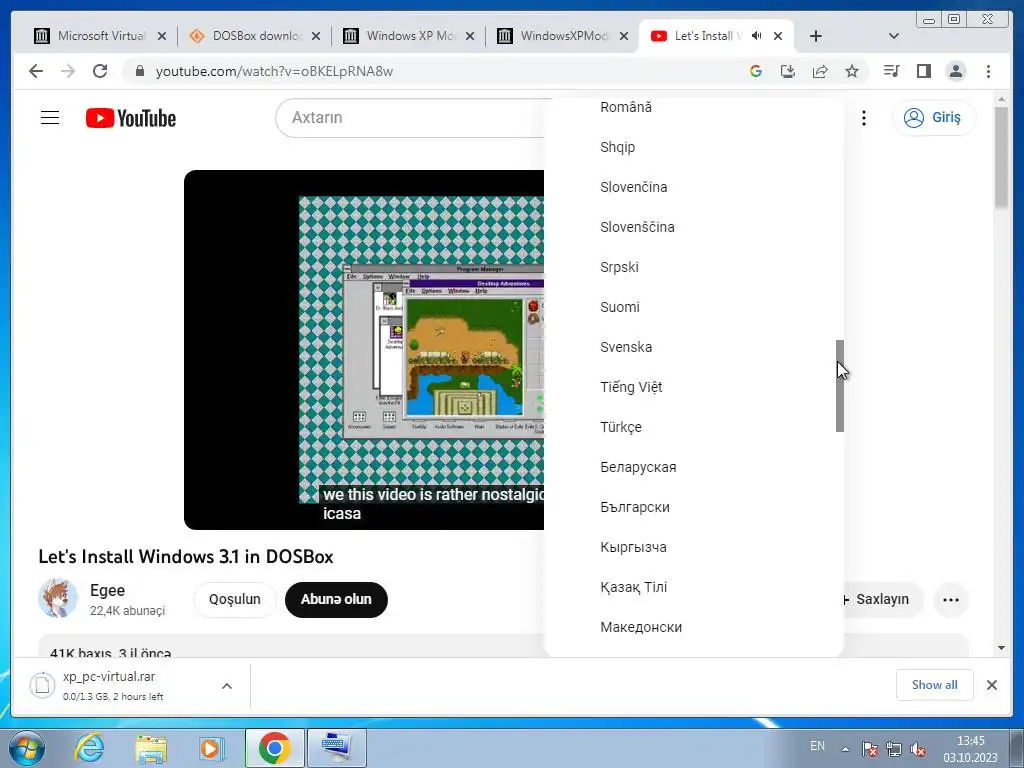
Task: Show hidden system tray icons
Action: (x=845, y=749)
